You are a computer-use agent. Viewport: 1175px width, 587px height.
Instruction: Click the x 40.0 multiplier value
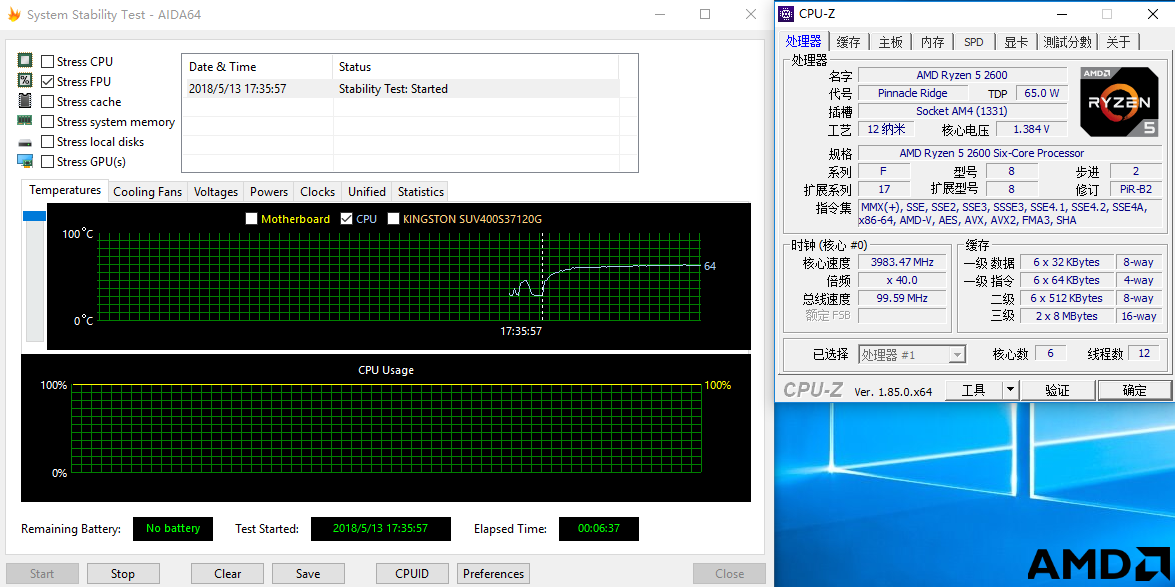(x=901, y=280)
